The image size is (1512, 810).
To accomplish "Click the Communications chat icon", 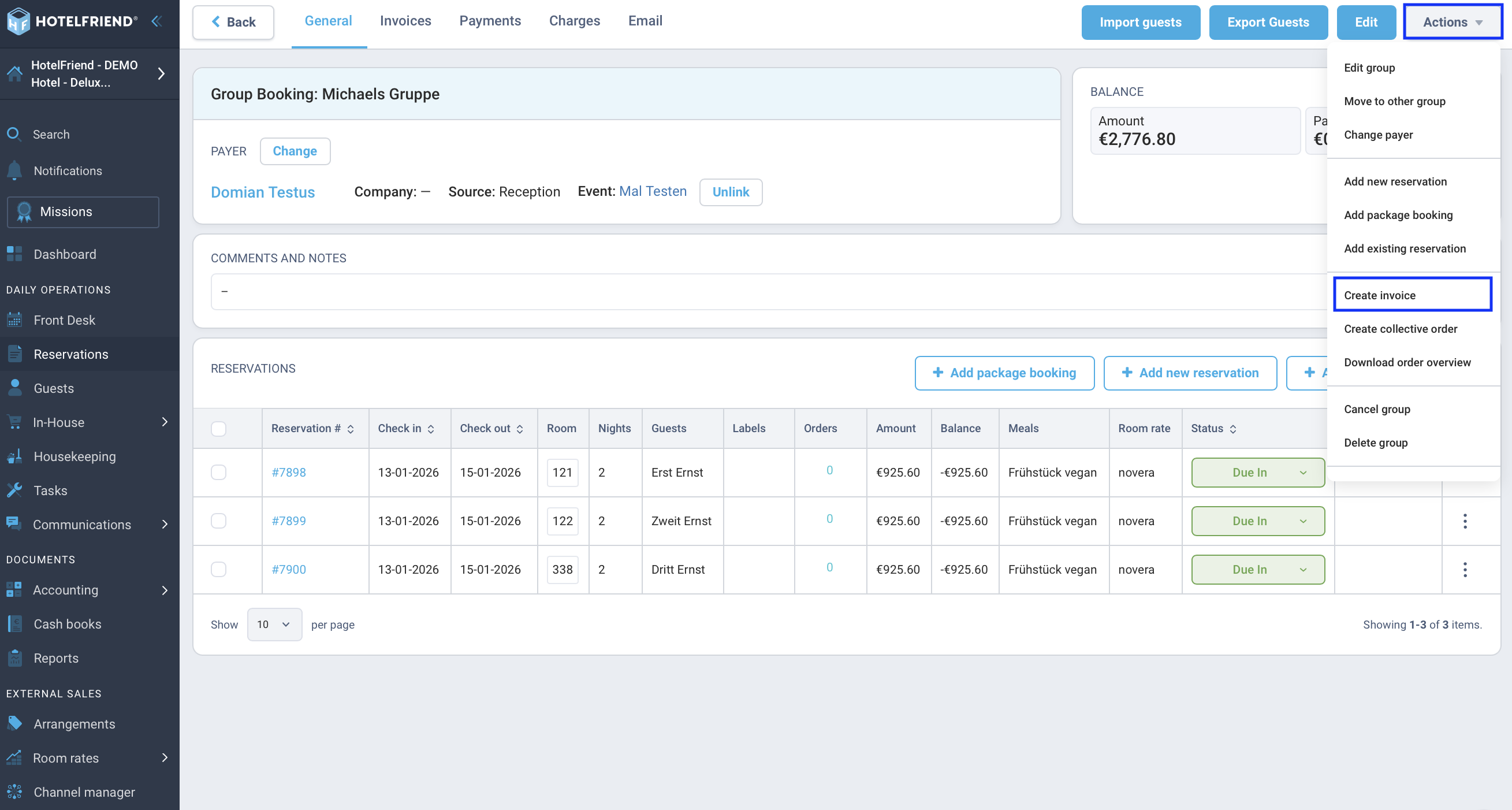I will click(14, 523).
